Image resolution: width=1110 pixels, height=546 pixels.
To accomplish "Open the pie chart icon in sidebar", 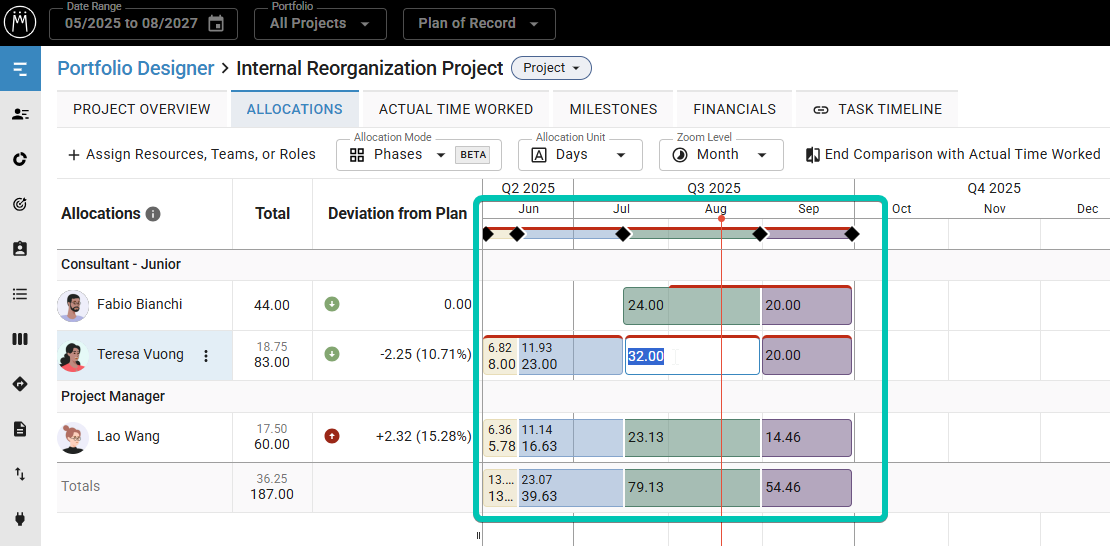I will 20,159.
